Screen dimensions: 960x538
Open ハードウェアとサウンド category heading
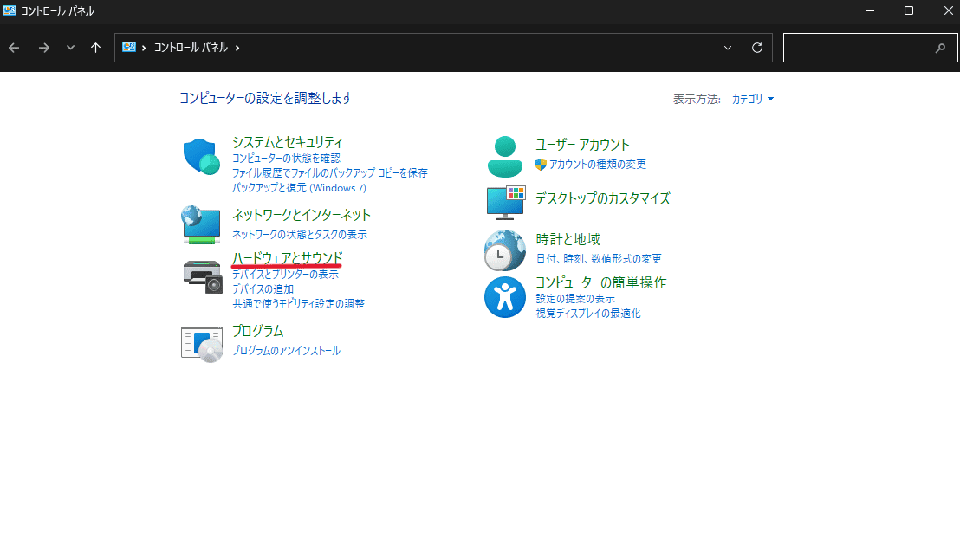(287, 258)
